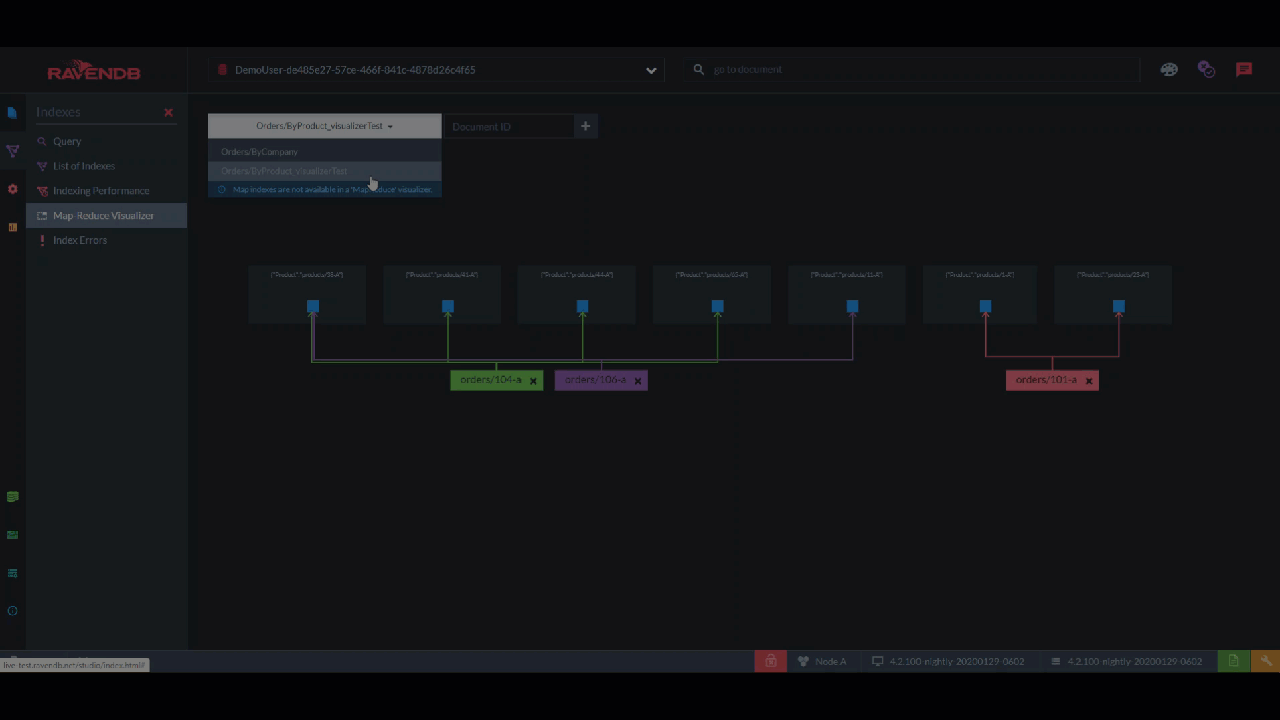This screenshot has height=720, width=1280.
Task: Open Indexing Performance view
Action: (x=101, y=191)
